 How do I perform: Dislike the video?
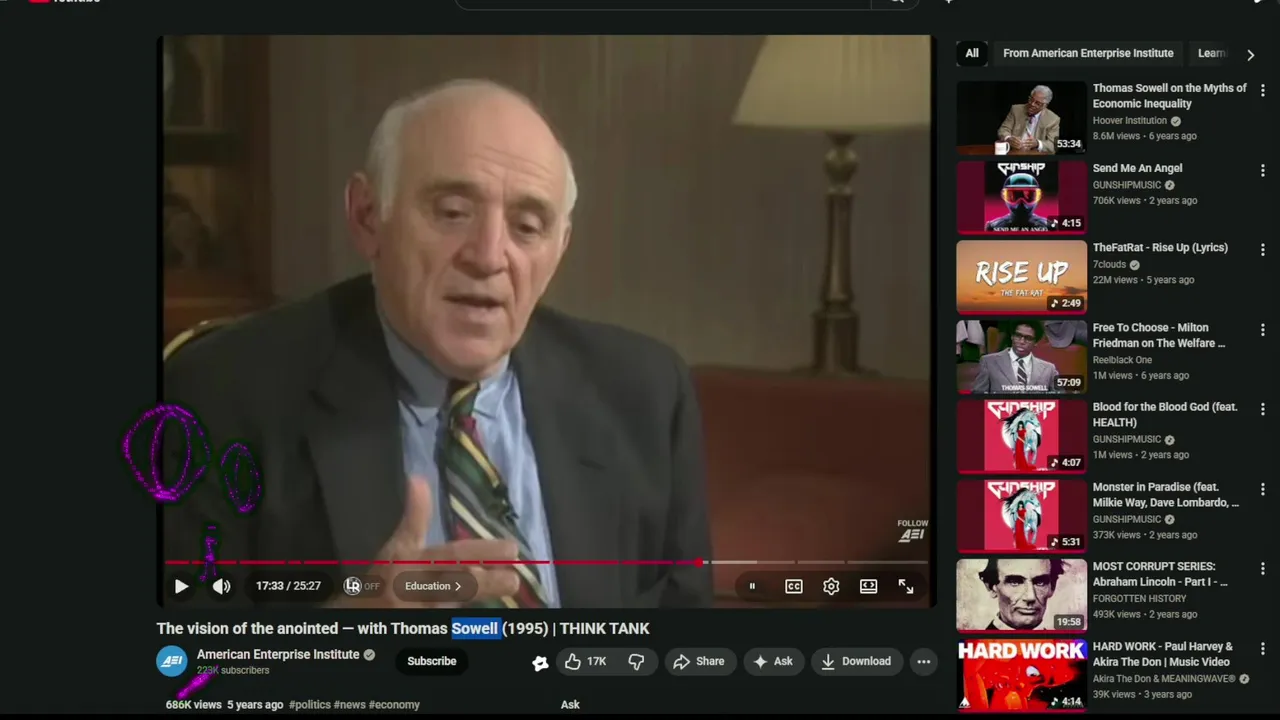tap(636, 661)
